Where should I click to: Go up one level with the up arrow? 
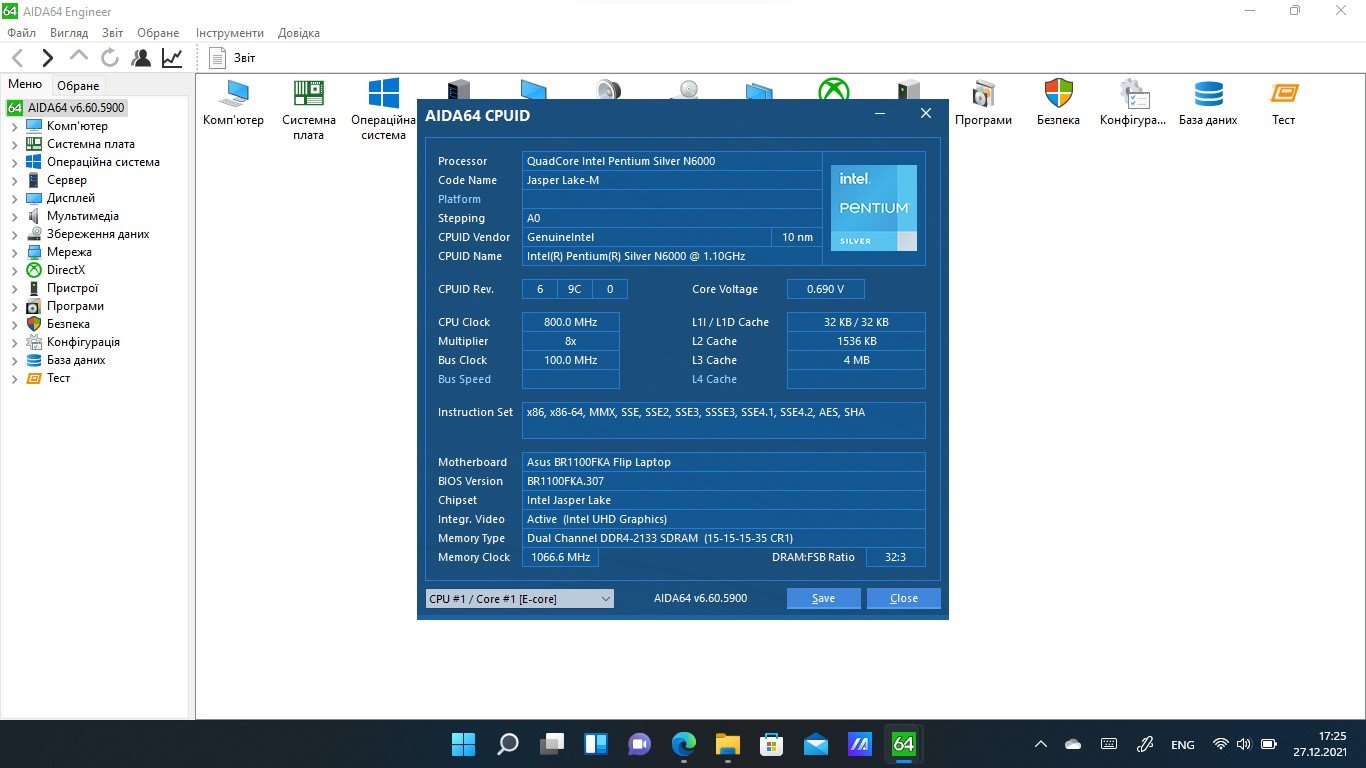tap(79, 57)
